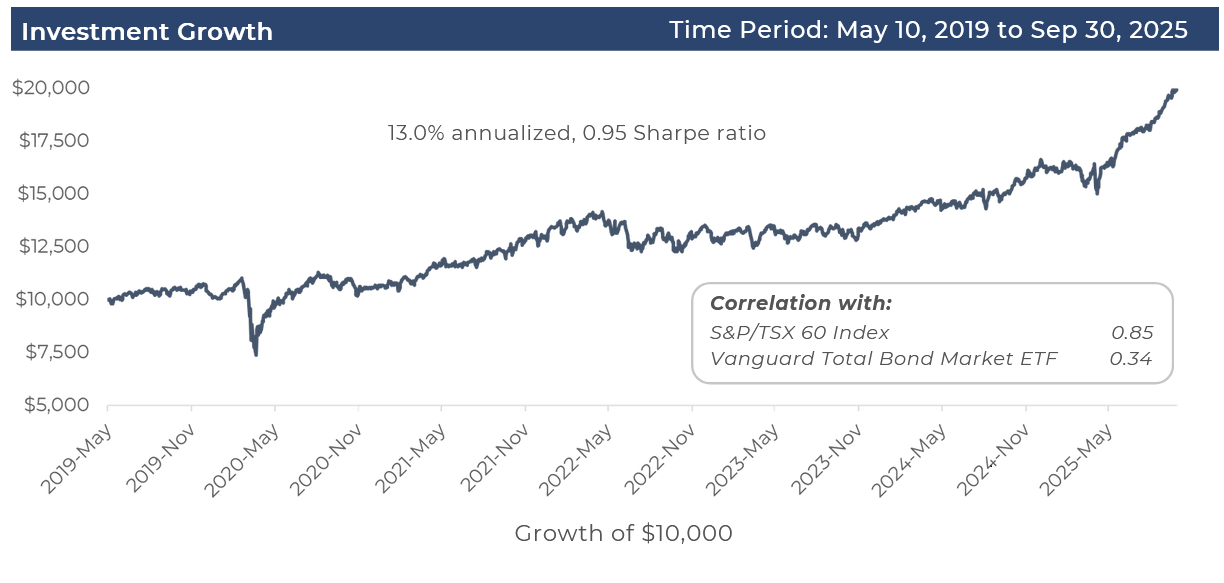This screenshot has height=583, width=1224.
Task: Click the Time Period date range header
Action: (928, 30)
